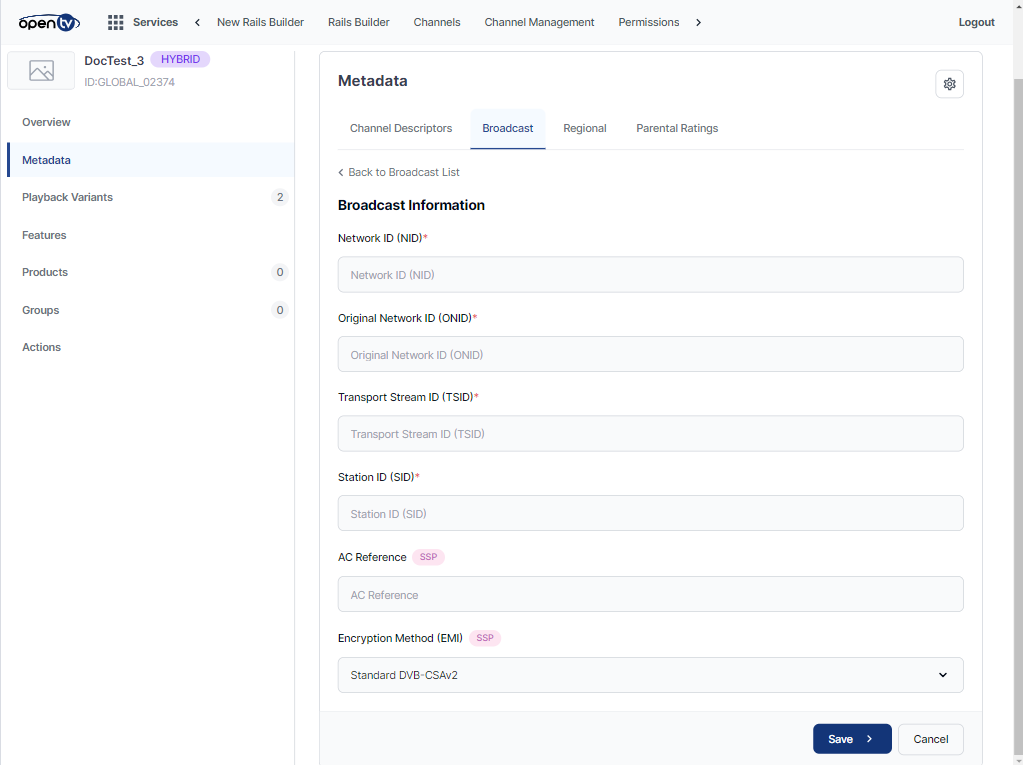Click Logout in the top bar
The width and height of the screenshot is (1023, 765).
click(976, 22)
